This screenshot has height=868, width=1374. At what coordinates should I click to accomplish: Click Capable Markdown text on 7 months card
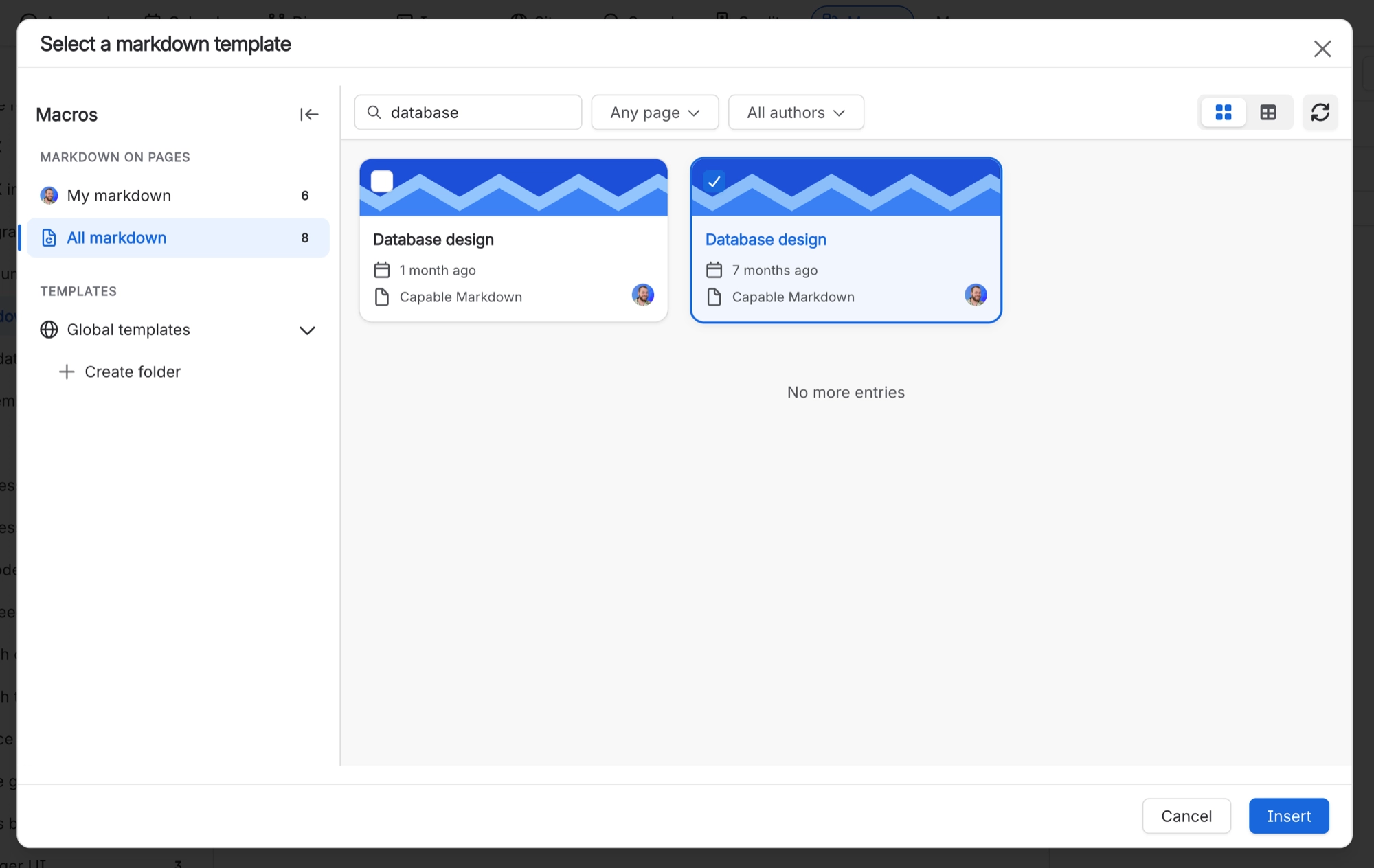pyautogui.click(x=793, y=297)
